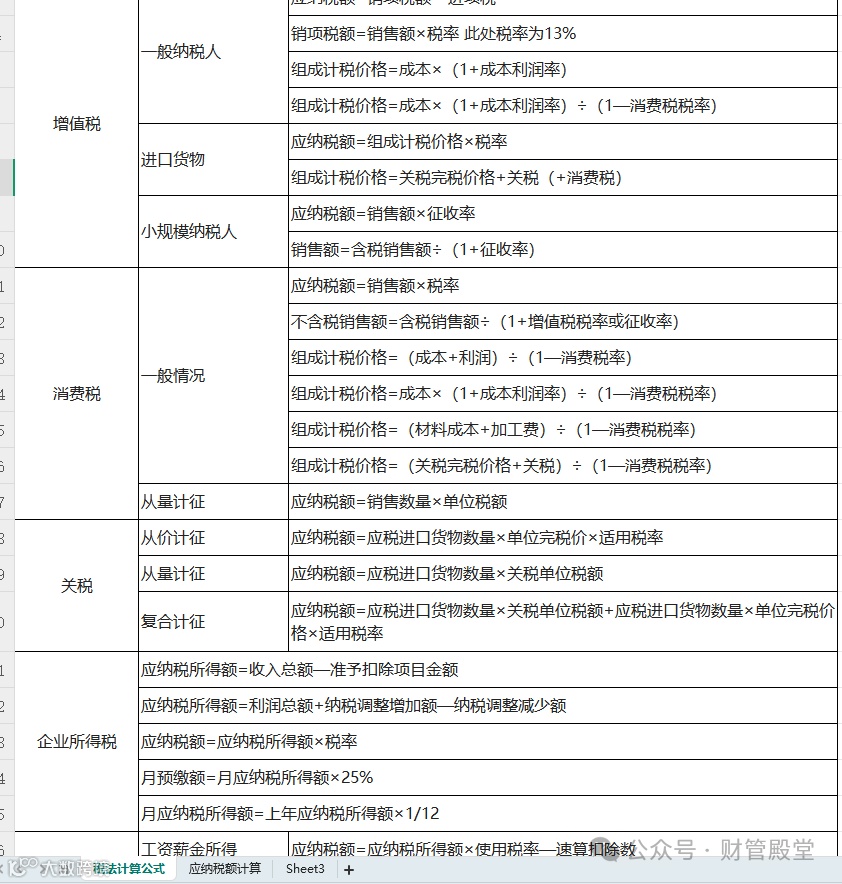Click cell 应纳税额=应纳税所得额×使用税率—速算扣除数
Viewport: 842px width, 884px height.
[x=563, y=845]
